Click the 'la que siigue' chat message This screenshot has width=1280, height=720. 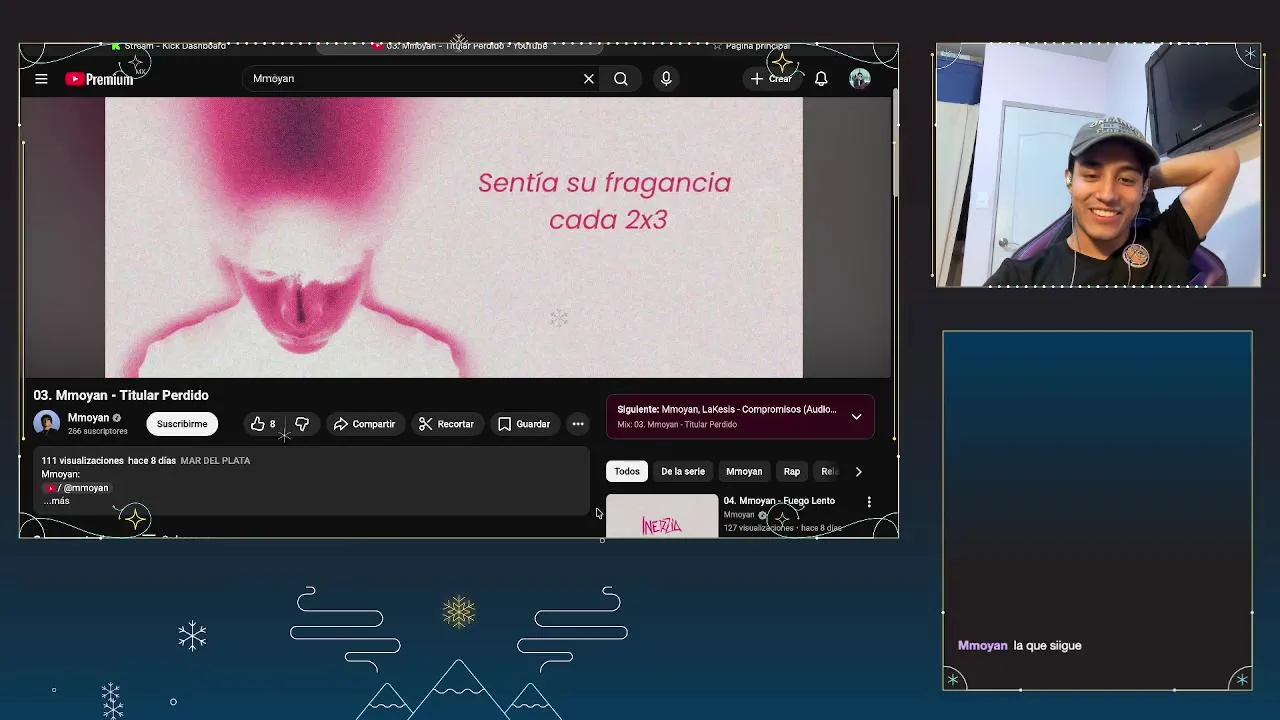tap(1047, 646)
